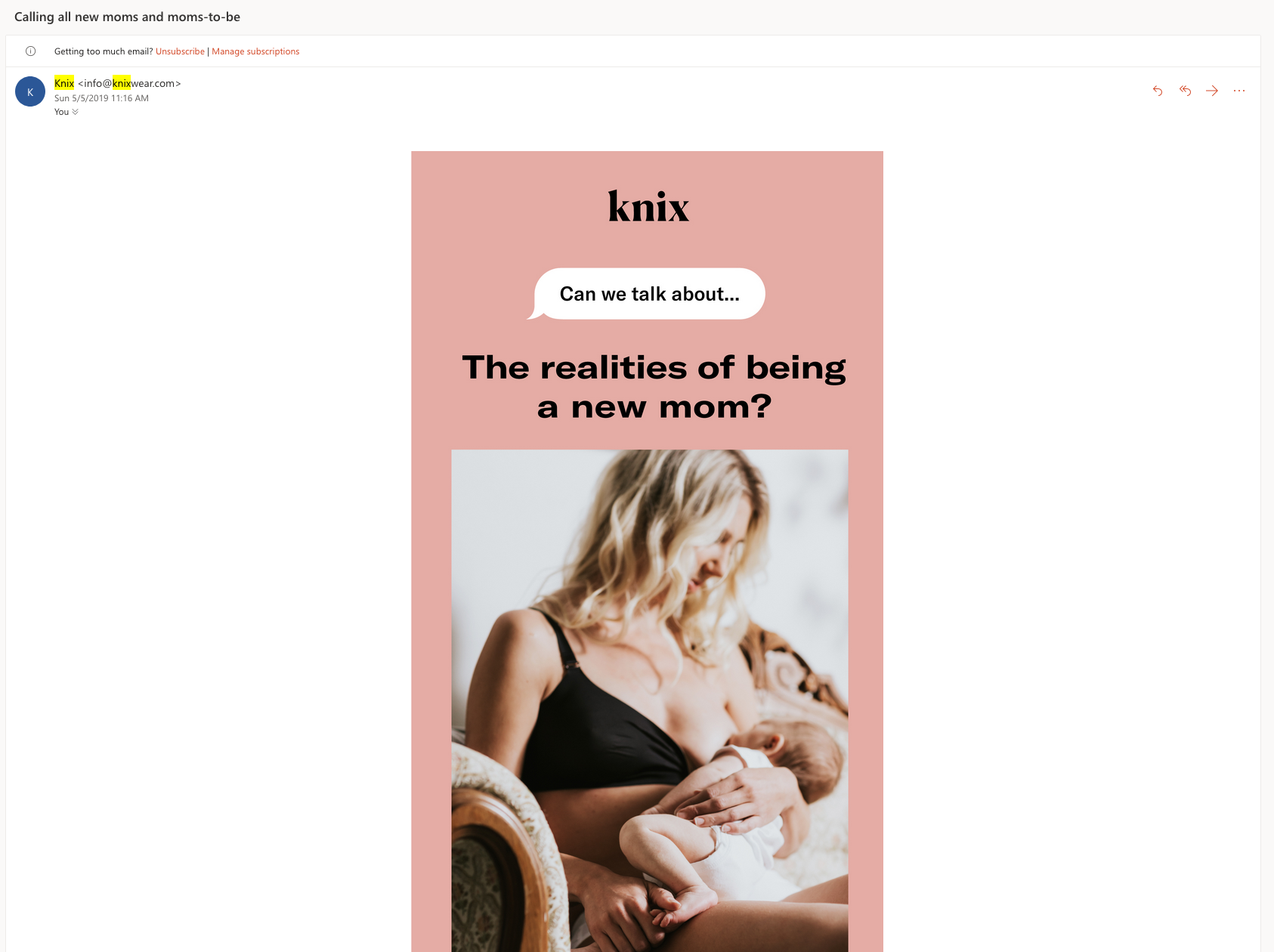Open the more actions ellipsis menu
Viewport: 1274px width, 952px height.
tap(1239, 91)
